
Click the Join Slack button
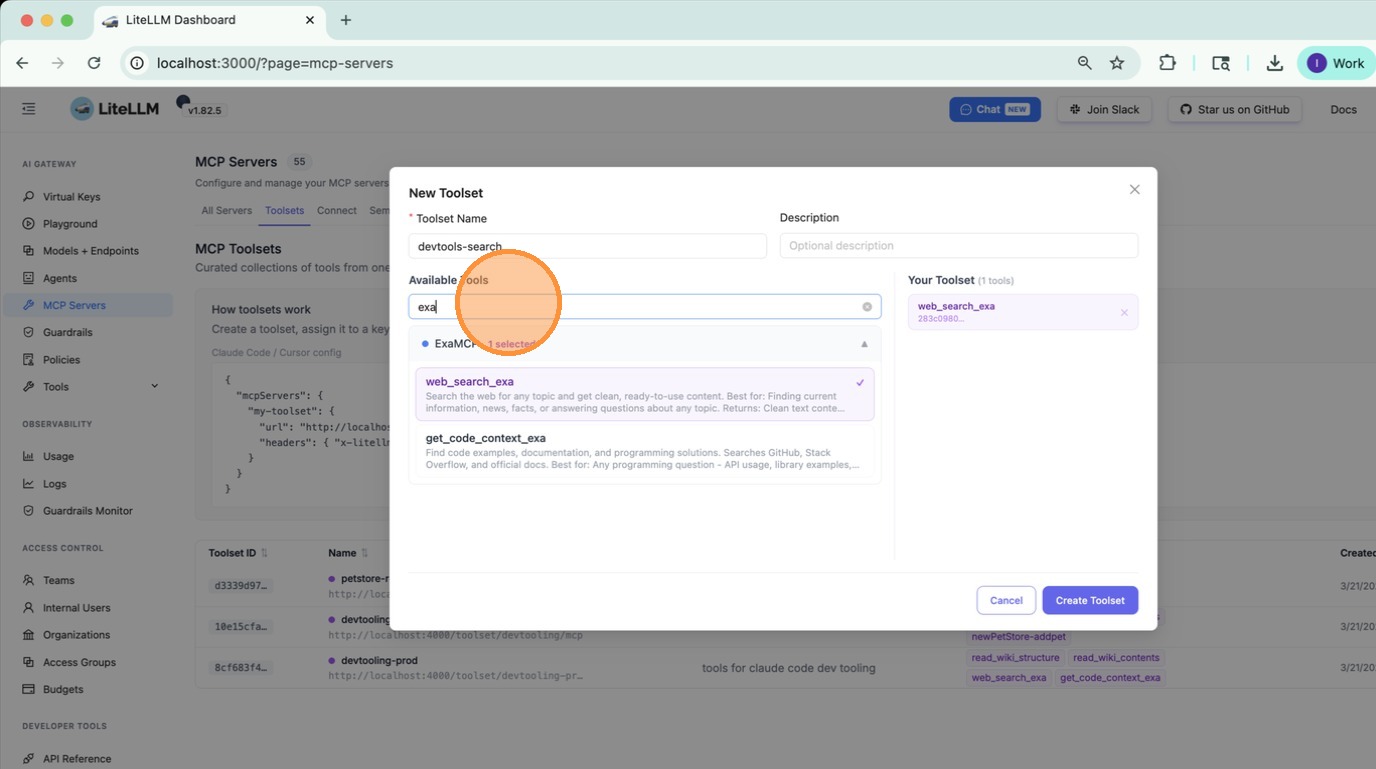click(1105, 109)
